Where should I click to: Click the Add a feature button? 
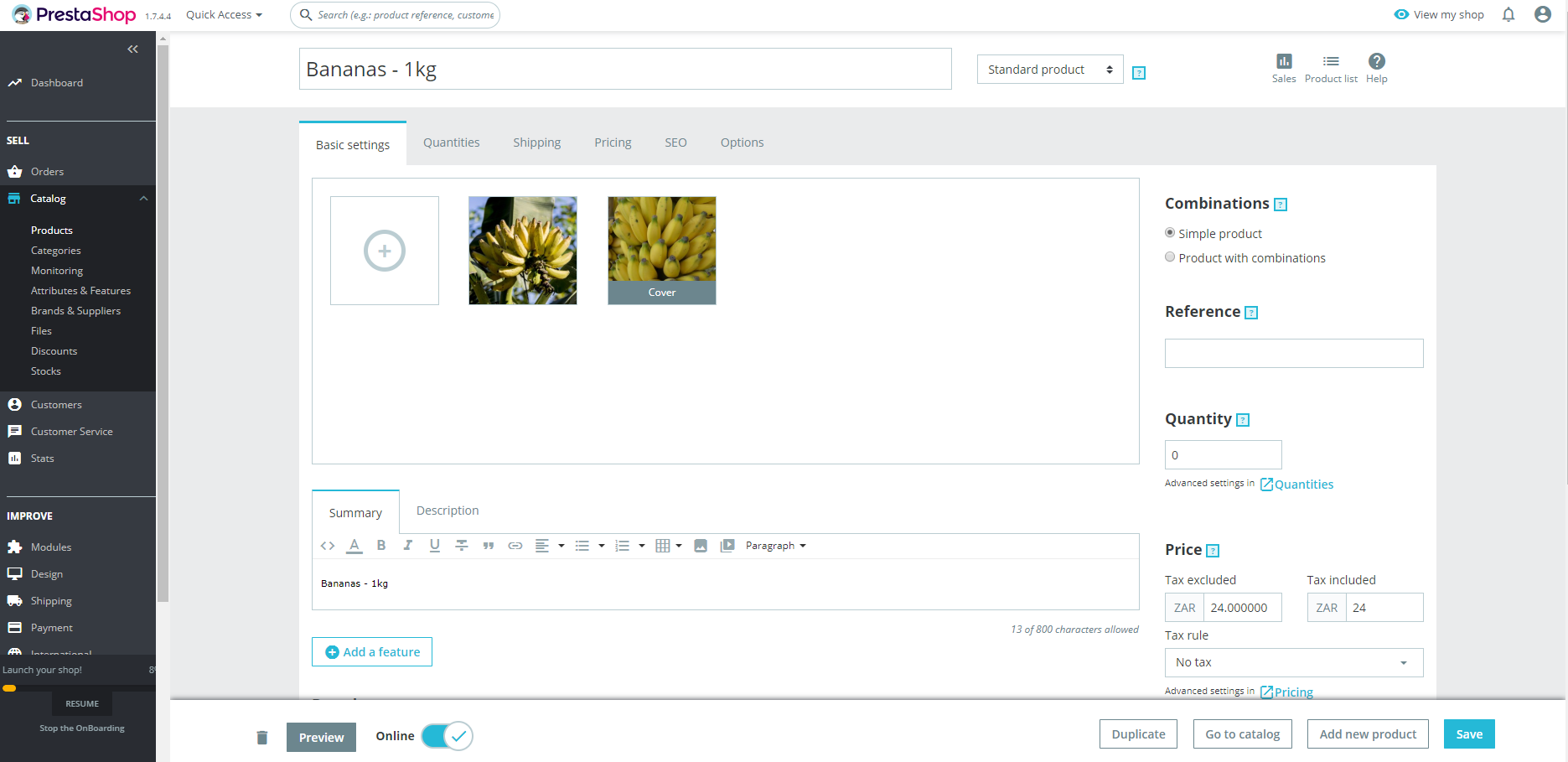pyautogui.click(x=372, y=652)
